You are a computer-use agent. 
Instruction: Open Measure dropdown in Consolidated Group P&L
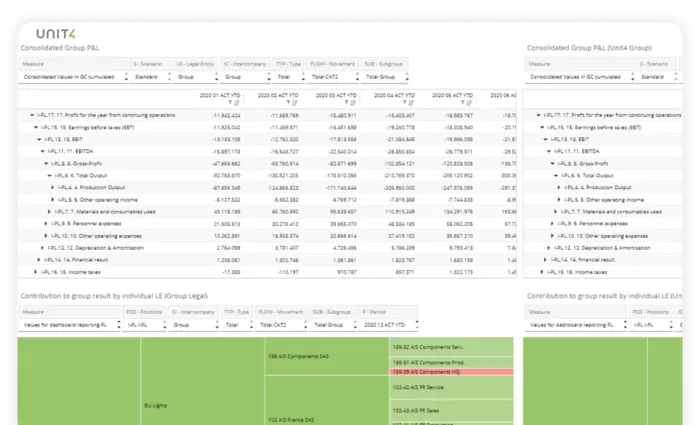coord(74,77)
